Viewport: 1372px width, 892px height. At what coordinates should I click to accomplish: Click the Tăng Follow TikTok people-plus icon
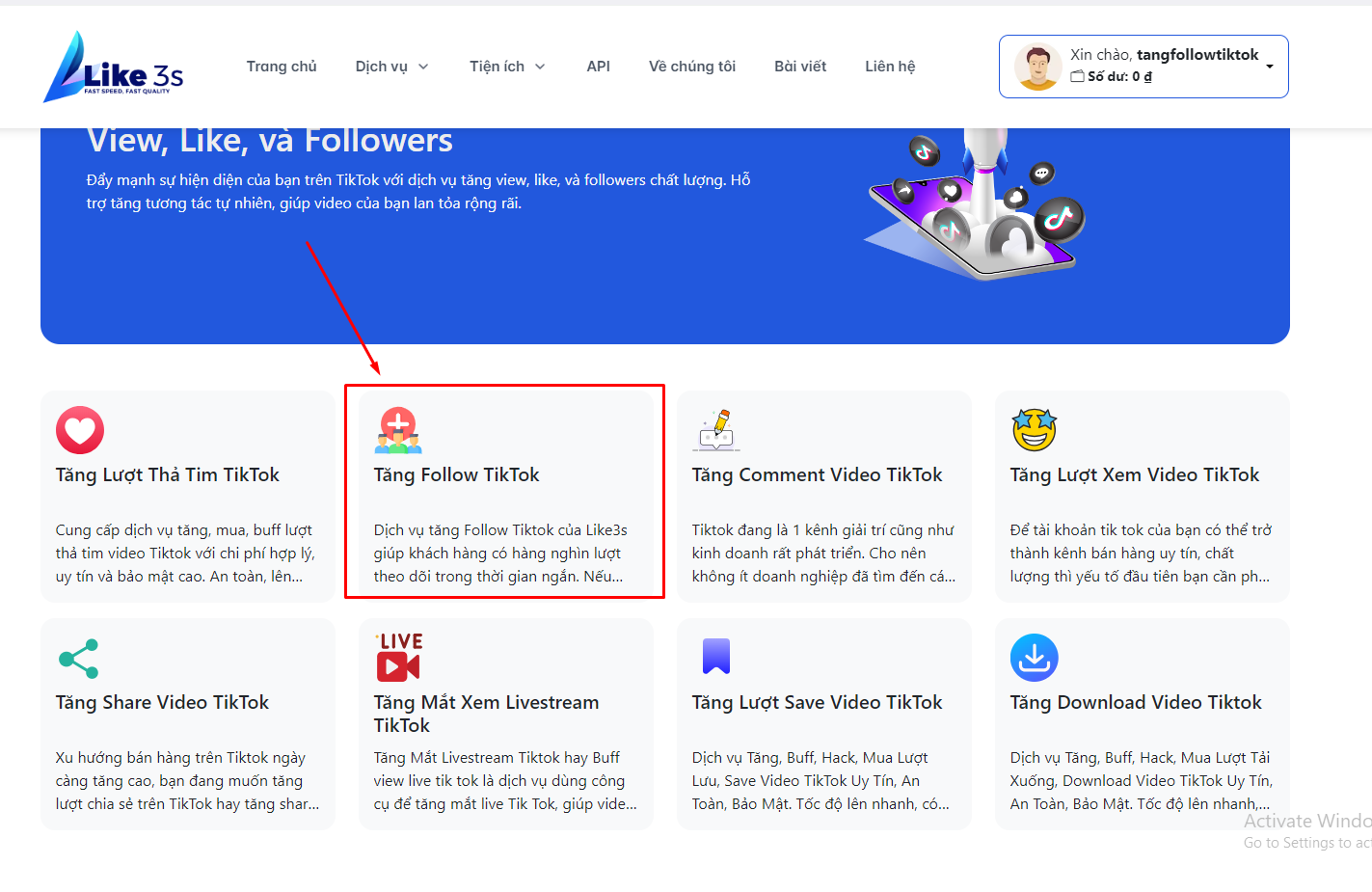point(398,430)
